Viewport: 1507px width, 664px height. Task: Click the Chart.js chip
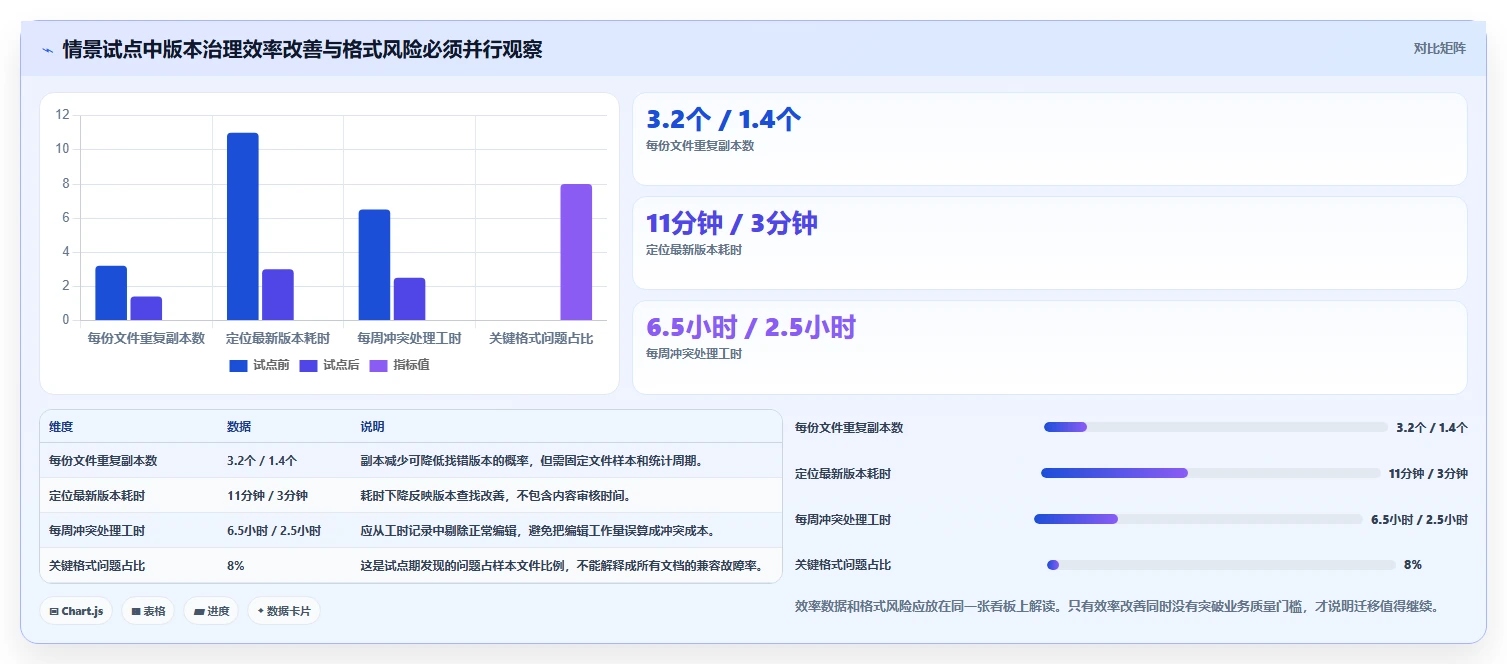point(76,611)
